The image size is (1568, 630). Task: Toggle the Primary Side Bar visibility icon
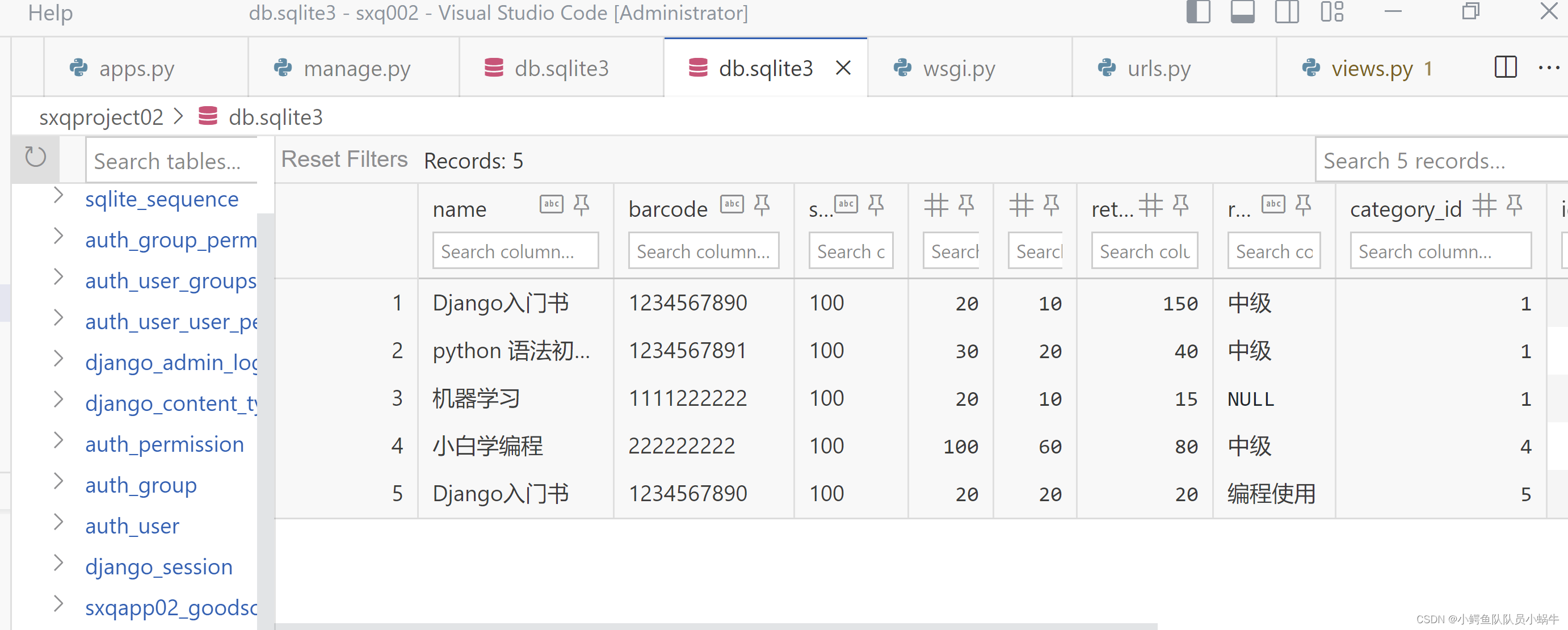(x=1197, y=11)
